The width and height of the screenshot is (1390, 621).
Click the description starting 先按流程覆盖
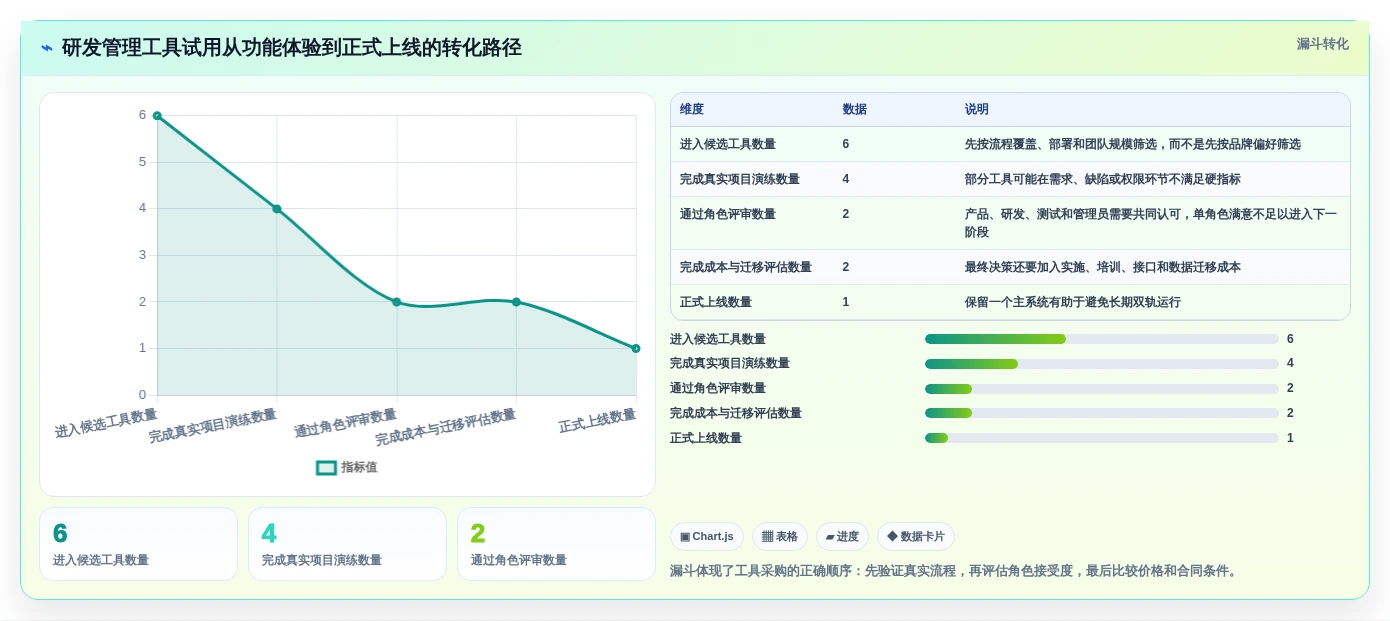[x=1133, y=144]
